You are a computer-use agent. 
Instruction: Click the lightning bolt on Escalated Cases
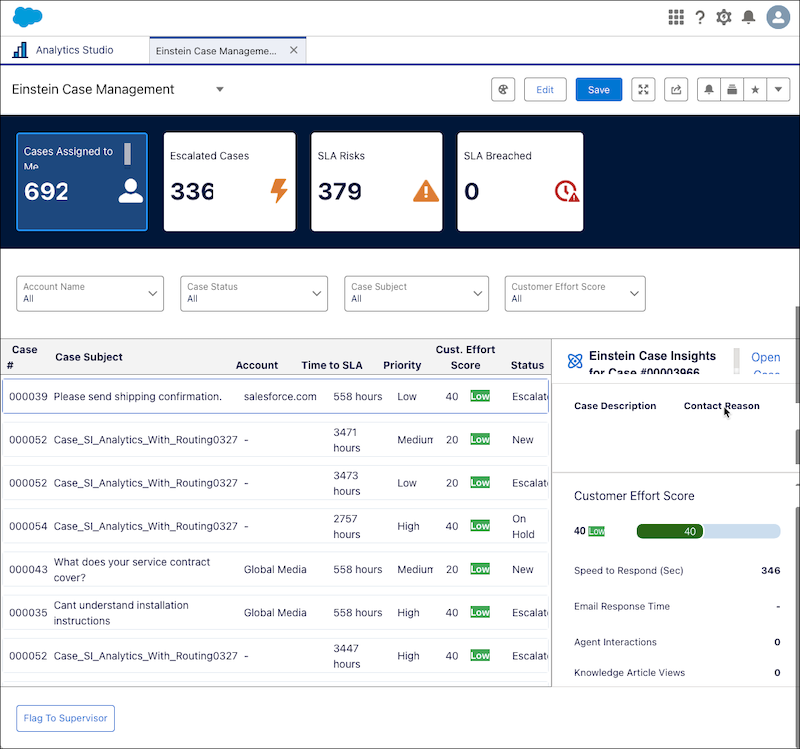pyautogui.click(x=279, y=191)
